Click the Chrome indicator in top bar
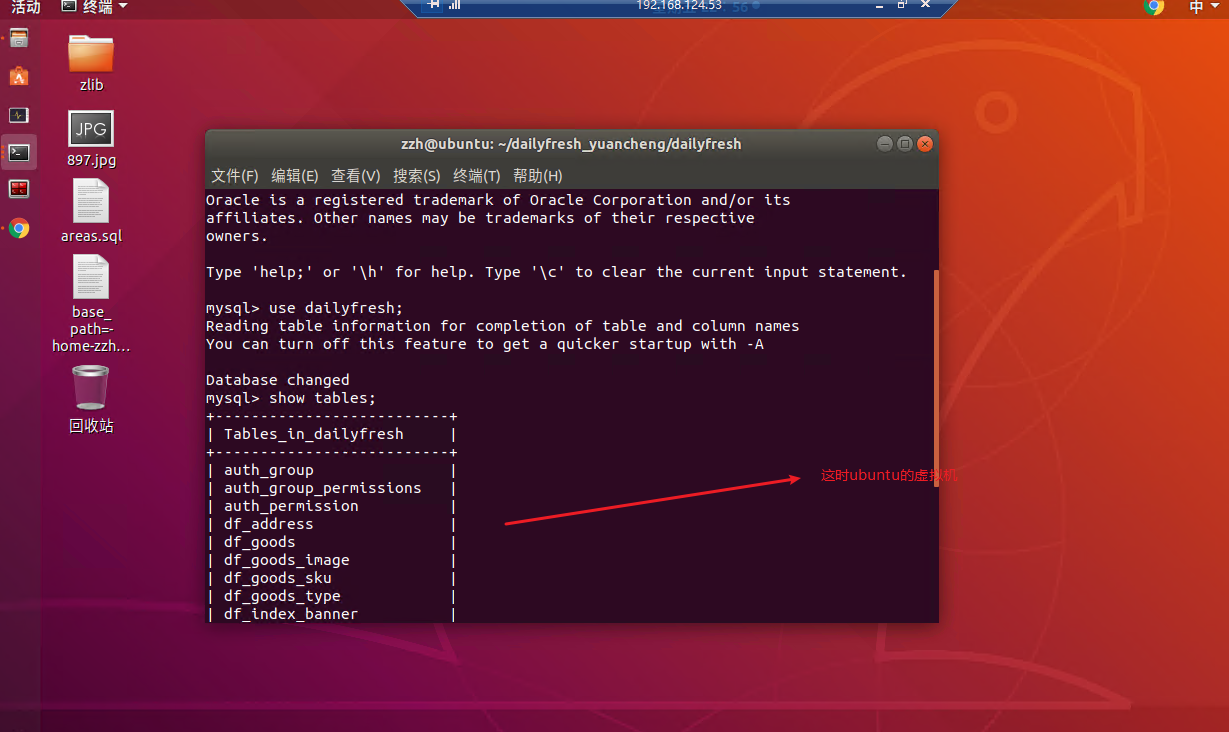1229x732 pixels. [x=1154, y=7]
